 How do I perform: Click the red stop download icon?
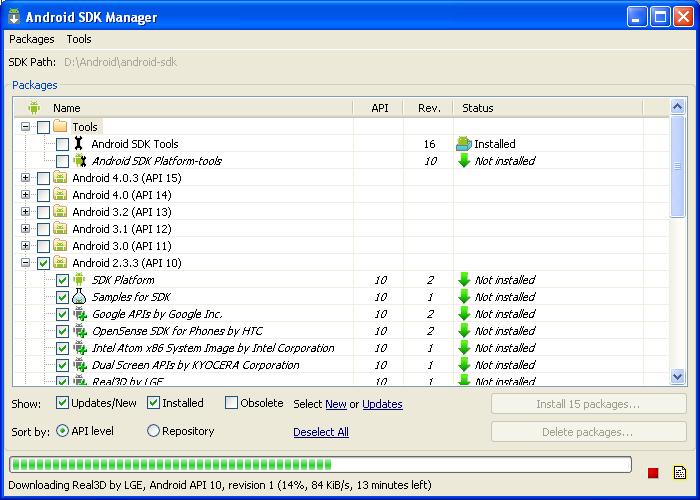coord(653,473)
